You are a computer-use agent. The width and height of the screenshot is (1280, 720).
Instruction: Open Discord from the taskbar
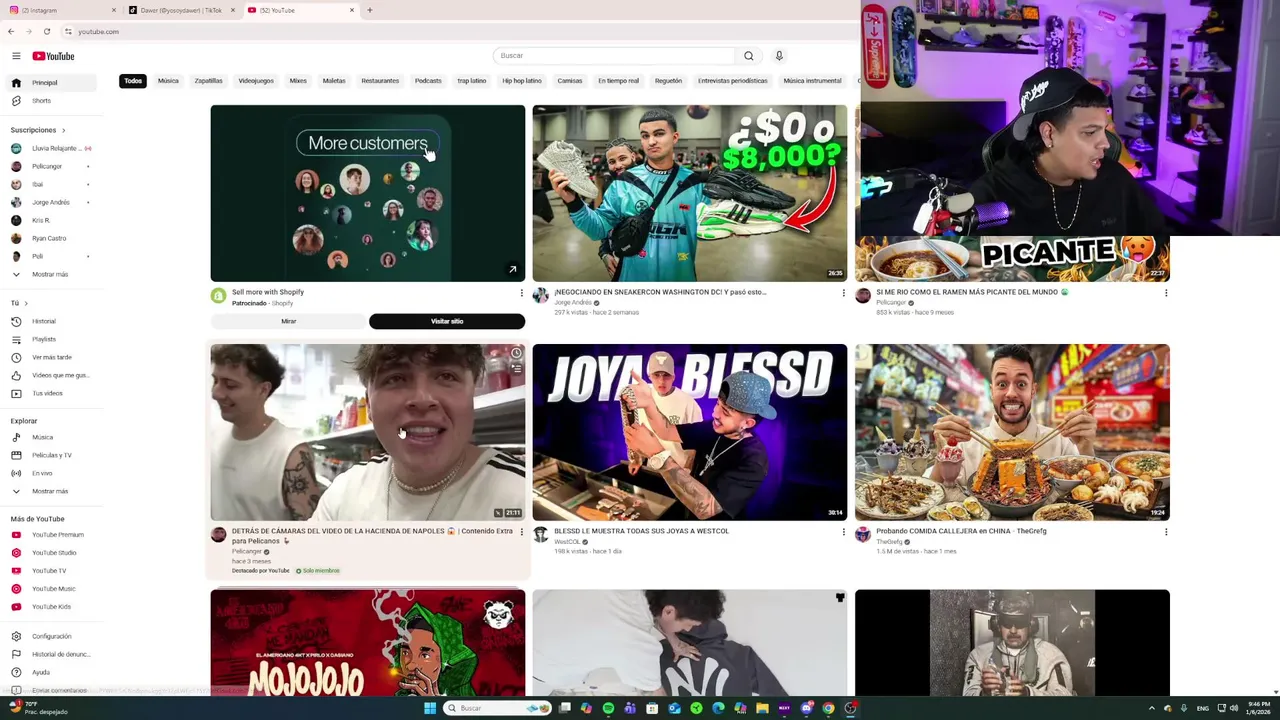806,708
